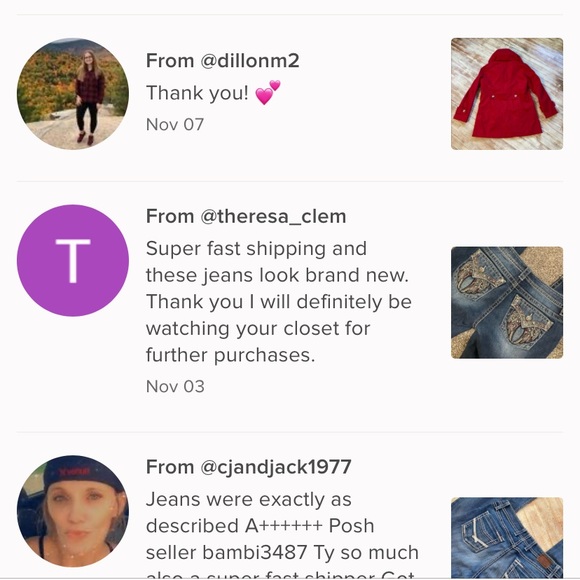Open the embellished pocket jeans thumbnail
Viewport: 580px width, 580px height.
pos(507,302)
